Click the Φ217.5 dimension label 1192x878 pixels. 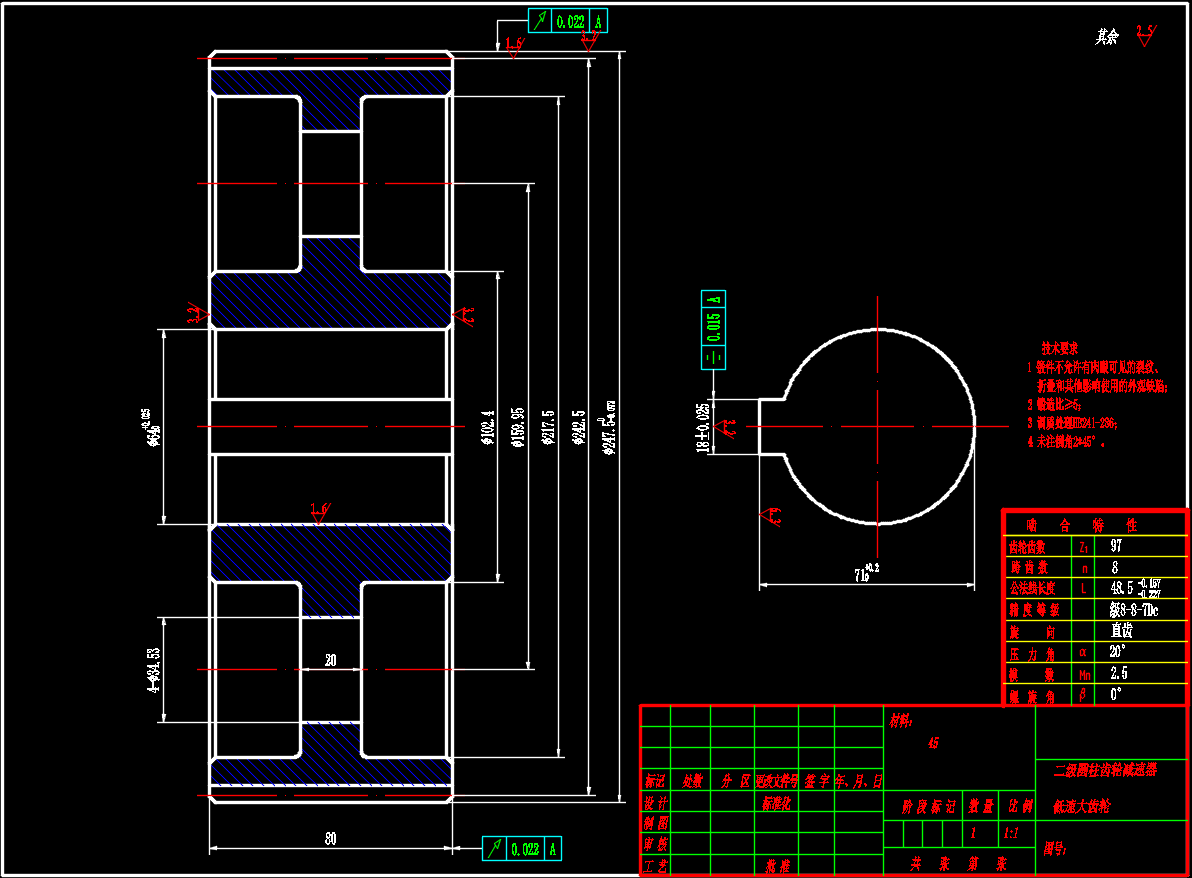tap(547, 427)
